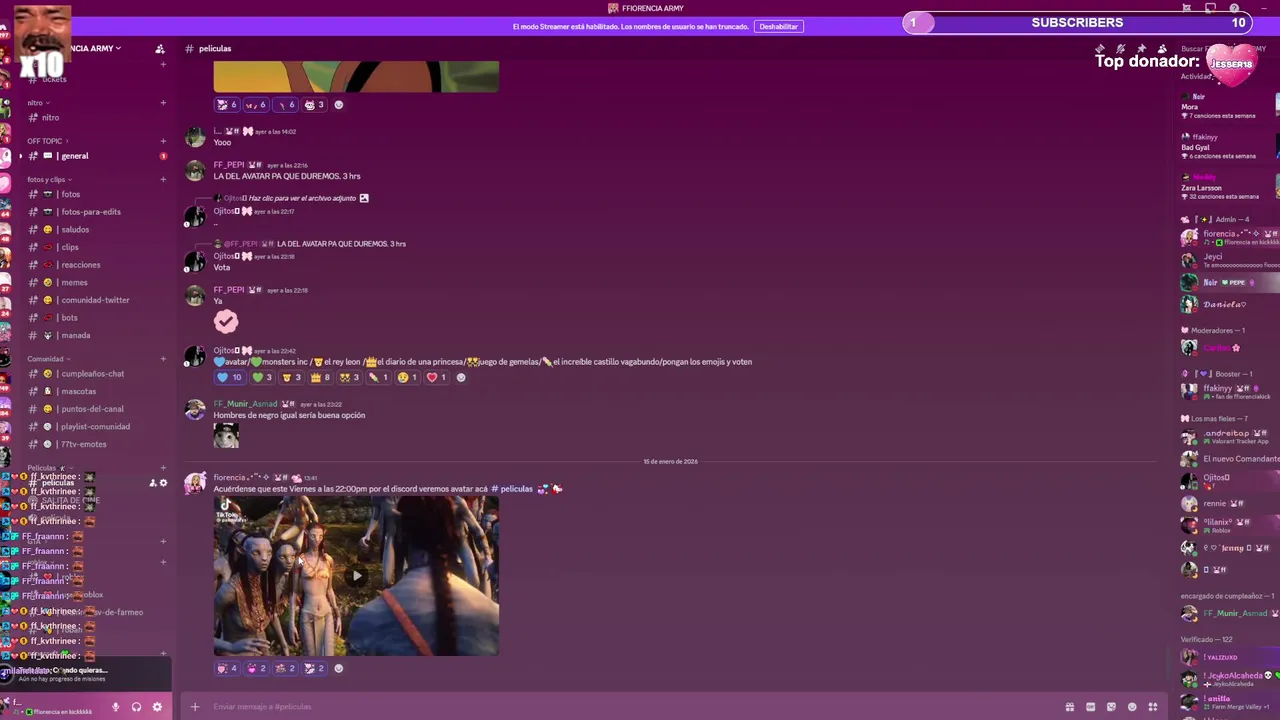Image resolution: width=1280 pixels, height=720 pixels.
Task: Open the manada channel
Action: (96, 336)
